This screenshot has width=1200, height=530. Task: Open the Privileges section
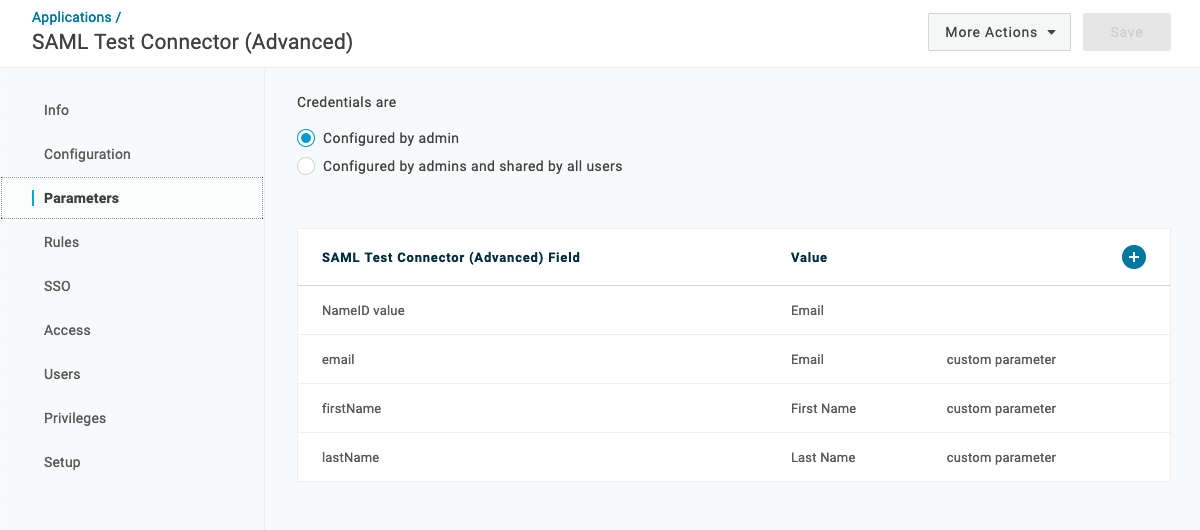pyautogui.click(x=75, y=418)
